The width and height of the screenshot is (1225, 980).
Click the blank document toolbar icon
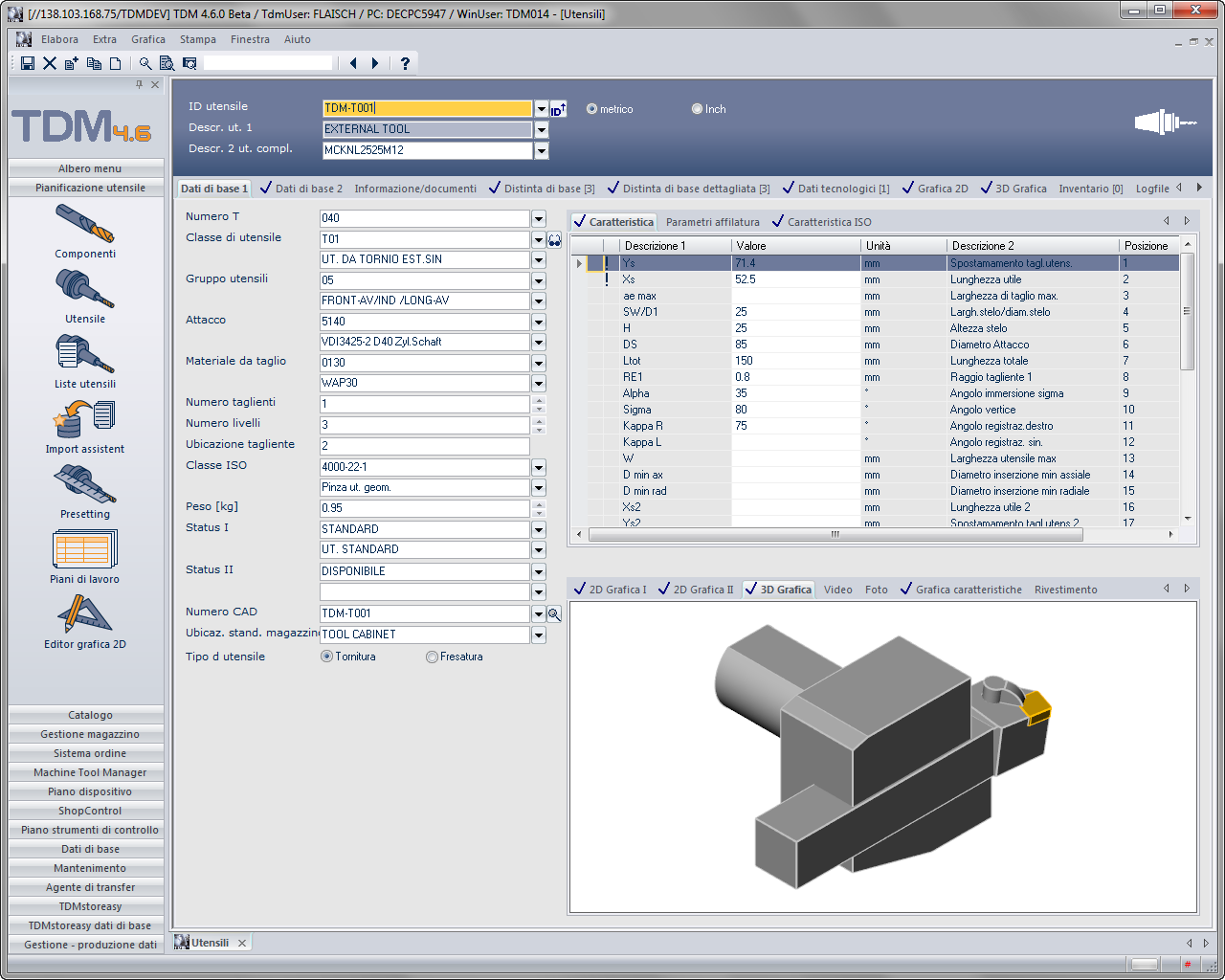(116, 63)
